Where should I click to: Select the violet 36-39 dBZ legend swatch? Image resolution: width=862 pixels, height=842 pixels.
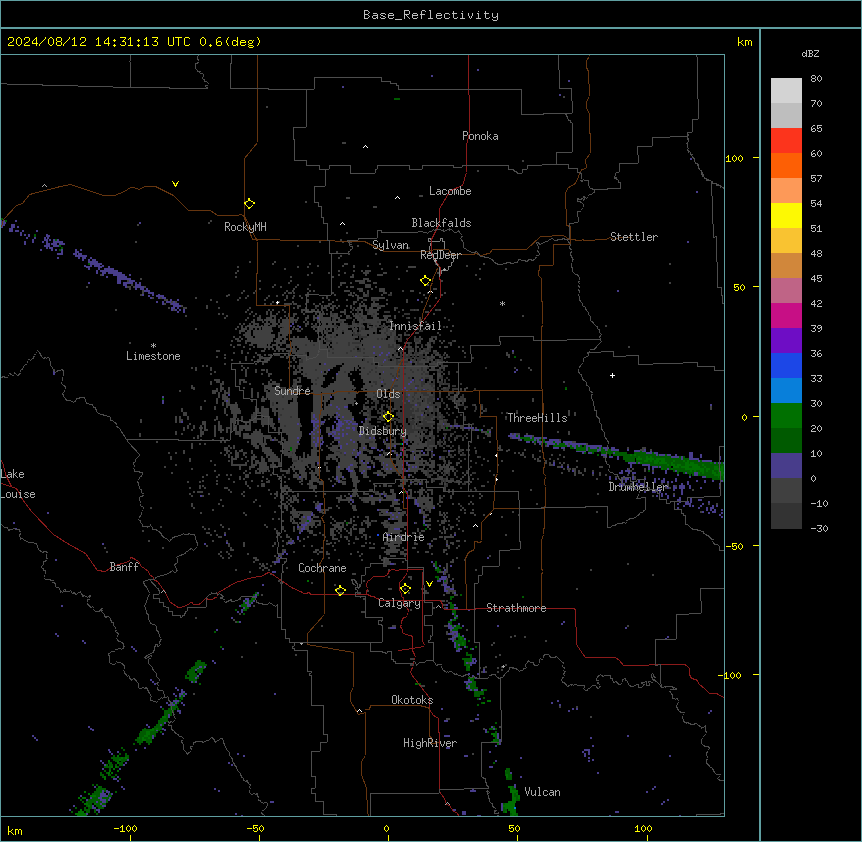click(x=786, y=340)
